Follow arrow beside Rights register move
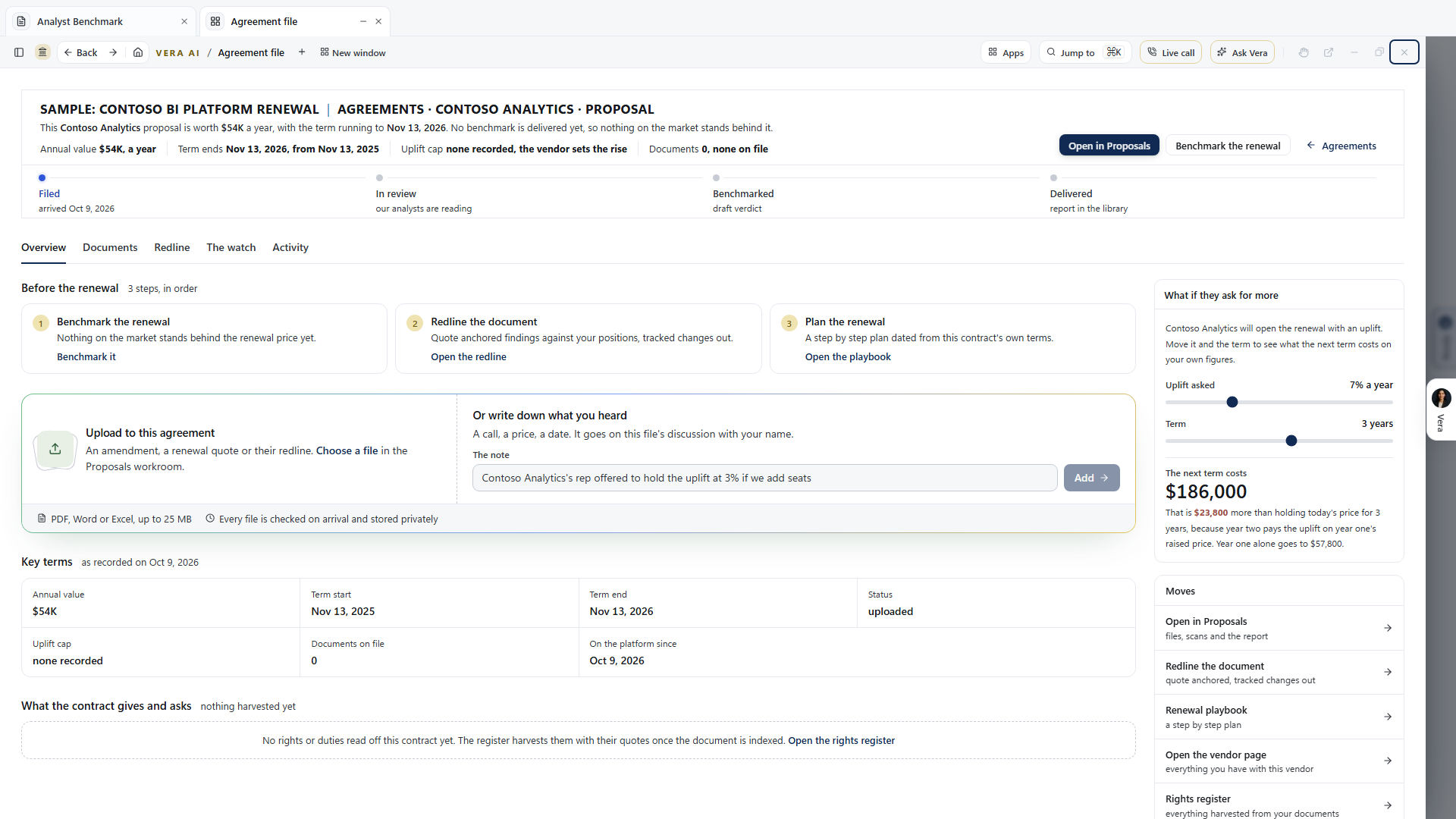 click(x=1388, y=805)
